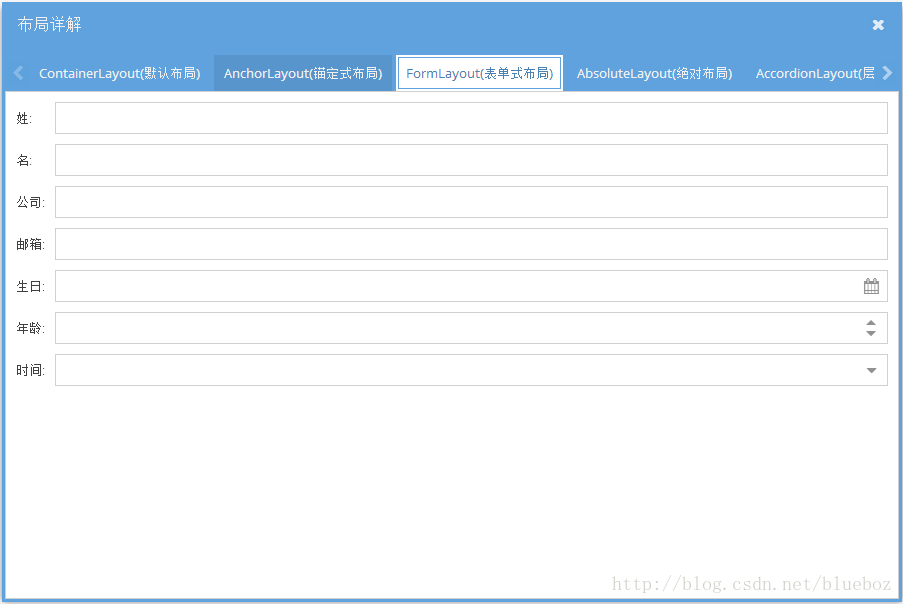Expand the 时间 dropdown list

coord(871,370)
